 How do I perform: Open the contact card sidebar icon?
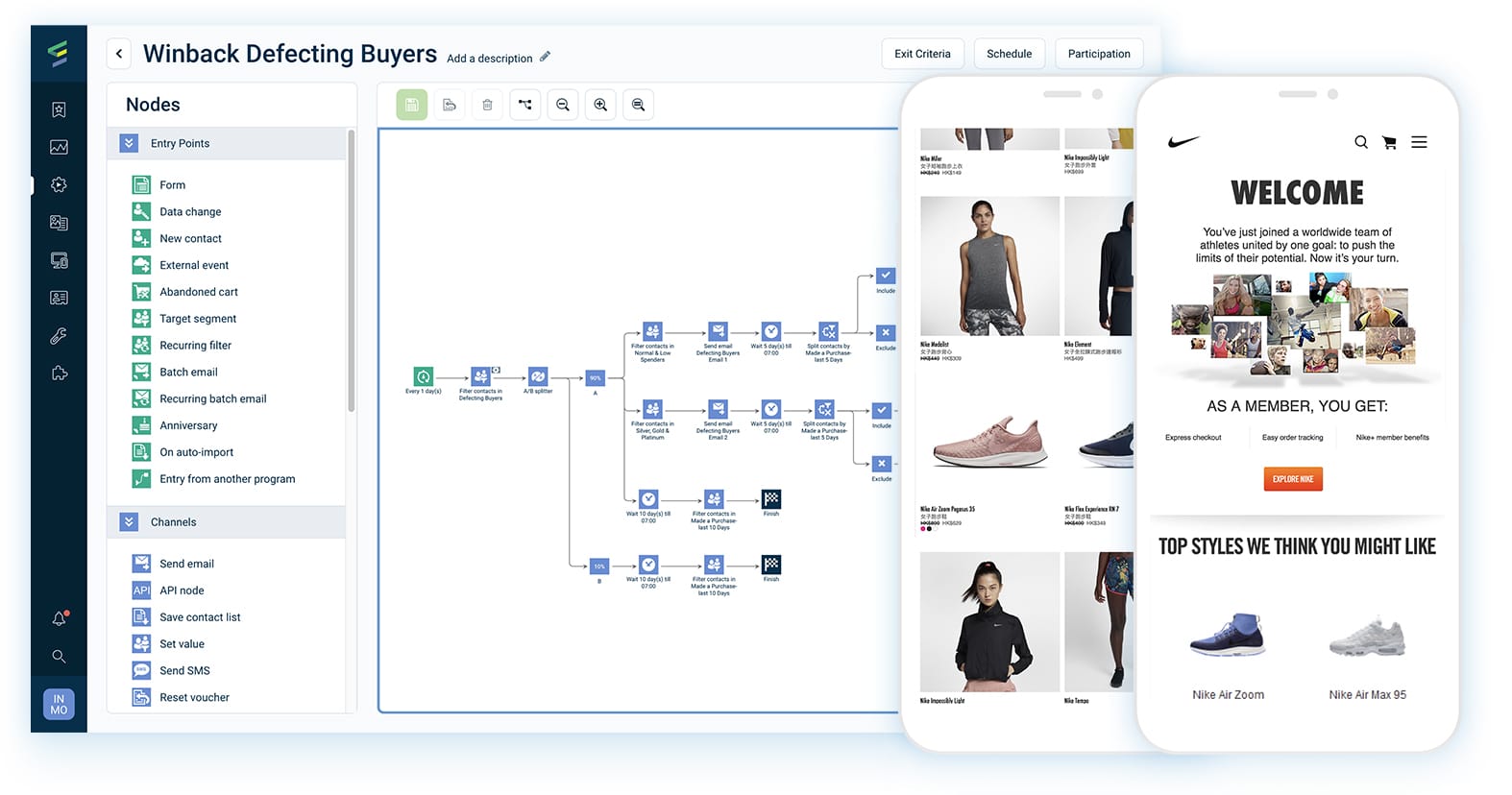coord(59,298)
